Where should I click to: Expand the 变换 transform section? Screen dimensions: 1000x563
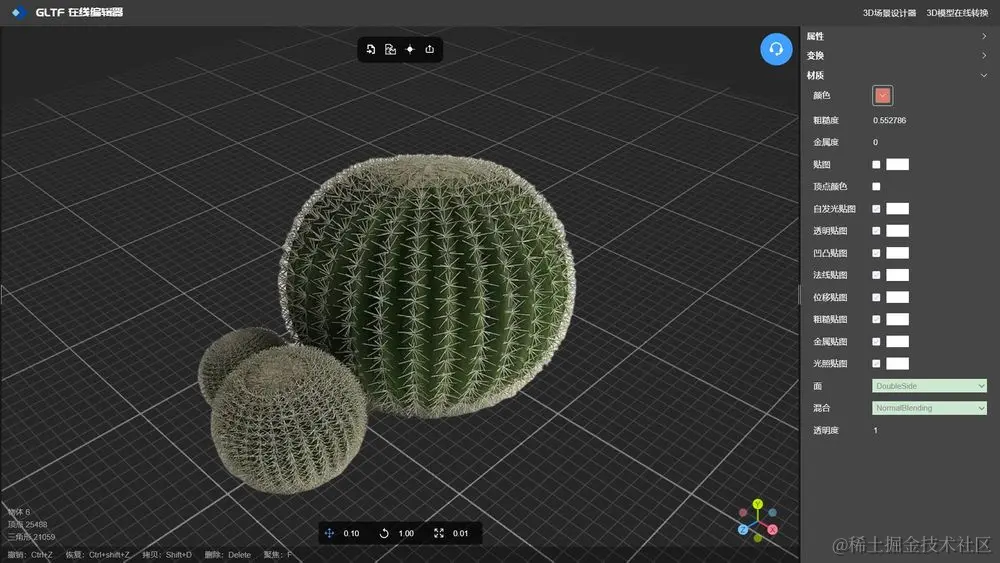pyautogui.click(x=897, y=55)
